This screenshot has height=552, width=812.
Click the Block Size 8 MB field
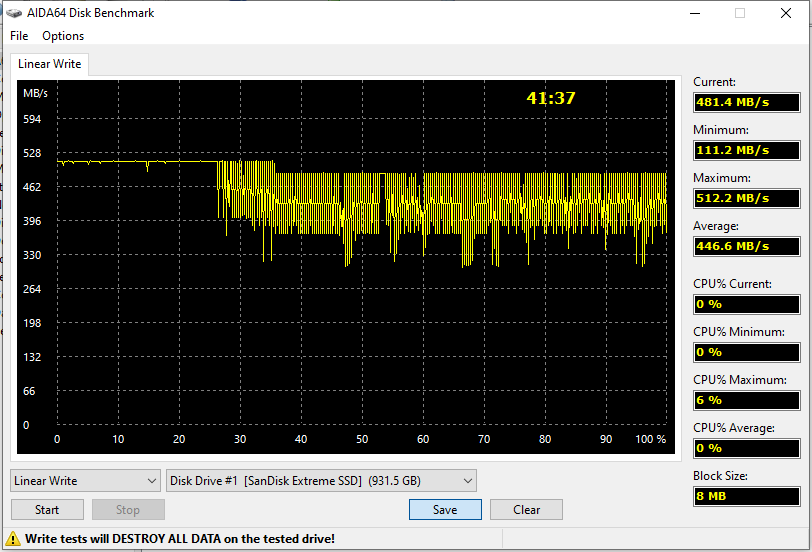[x=746, y=497]
